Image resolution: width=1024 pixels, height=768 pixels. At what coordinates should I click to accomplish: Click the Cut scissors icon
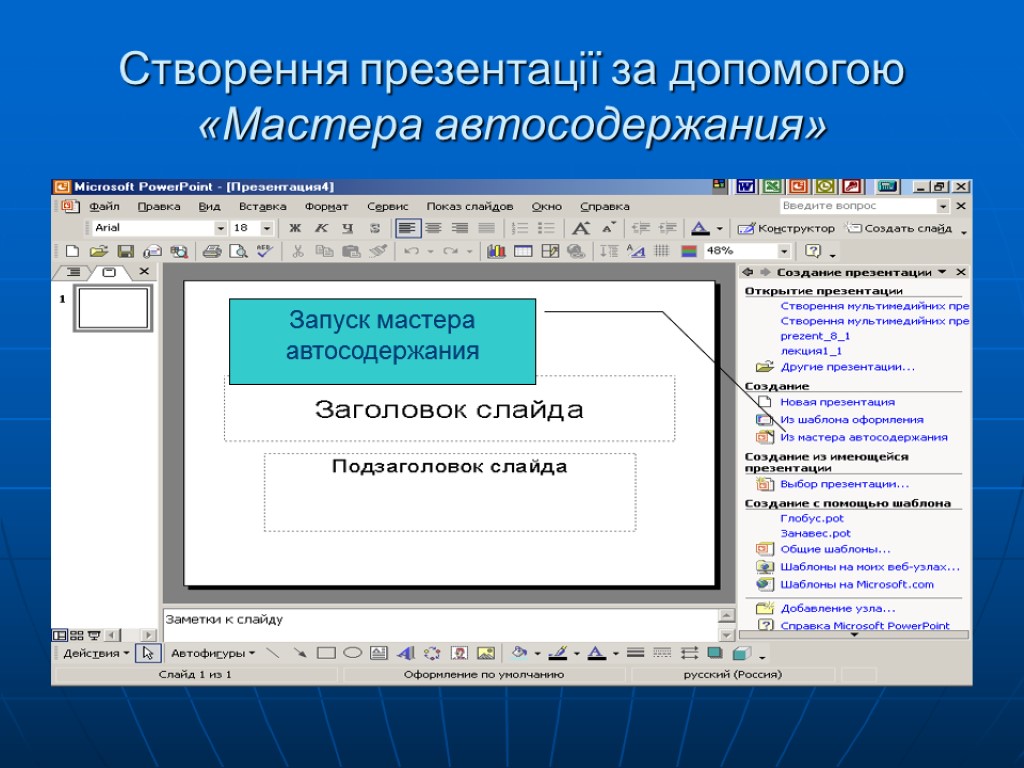click(298, 251)
